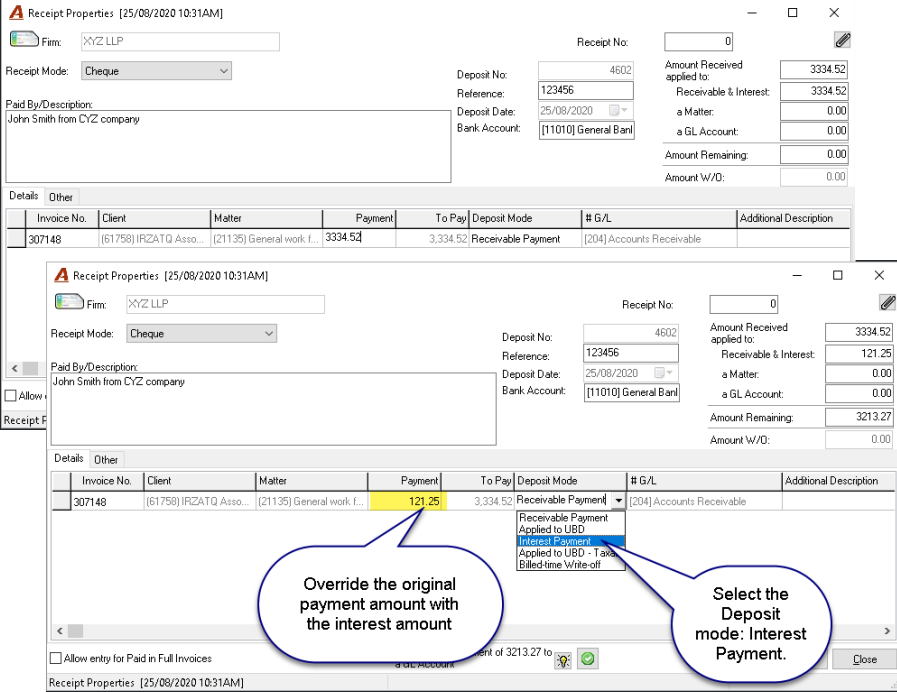Click the green checkmark icon
The width and height of the screenshot is (897, 692).
(x=588, y=659)
